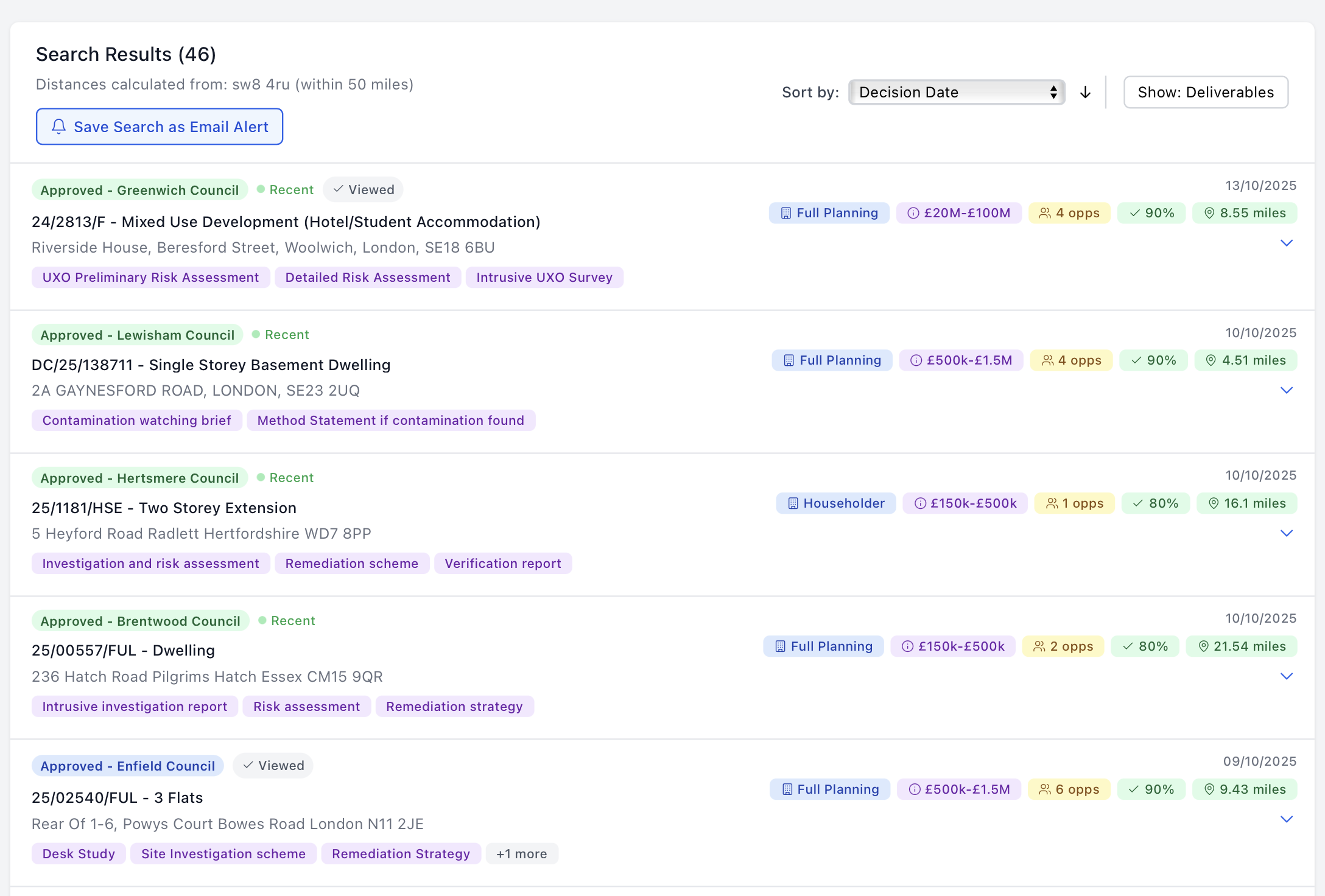Click the UXO Preliminary Risk Assessment tag
The height and width of the screenshot is (896, 1325).
pos(150,278)
